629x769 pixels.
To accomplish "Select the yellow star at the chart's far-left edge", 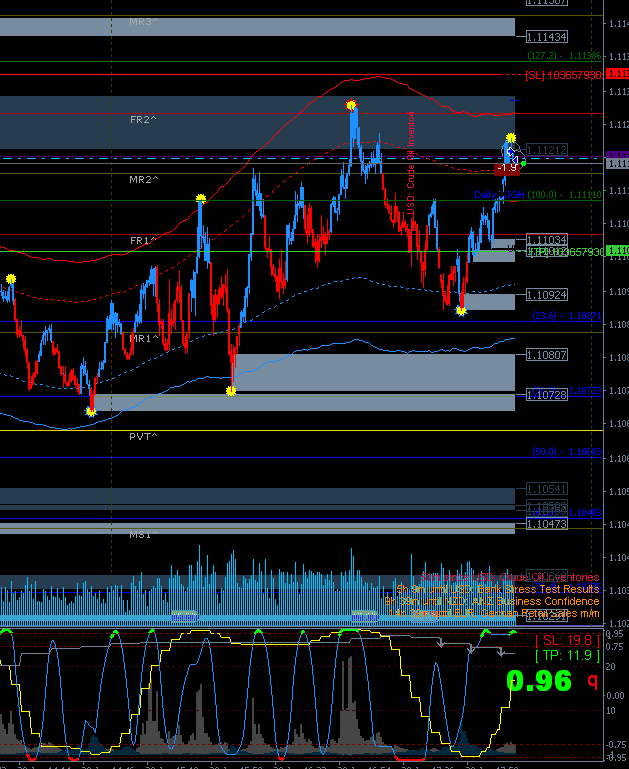I will click(11, 279).
